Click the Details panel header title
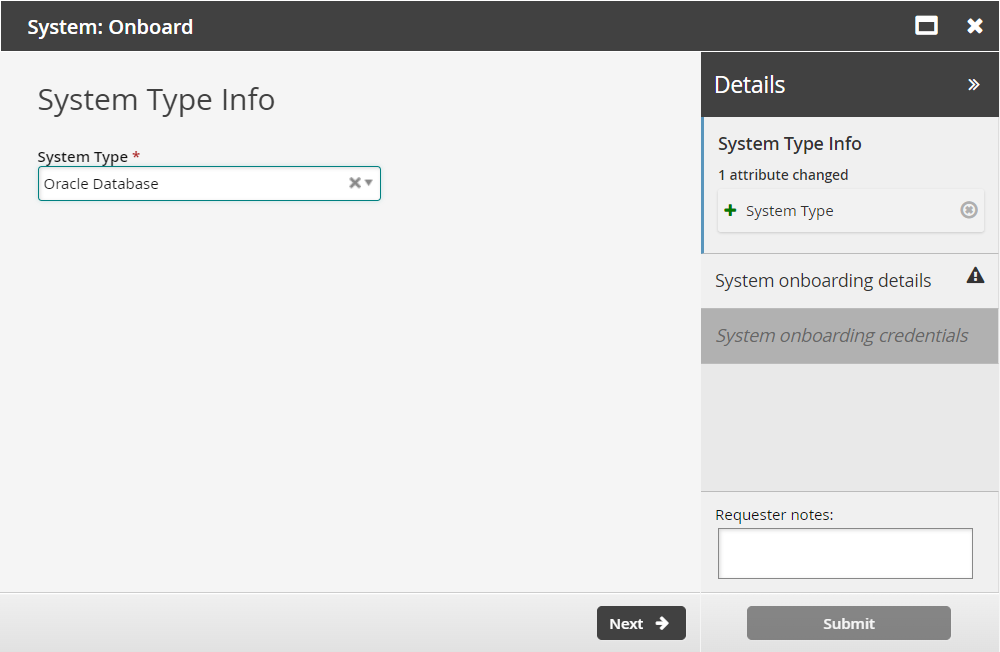The width and height of the screenshot is (1000, 652). 750,85
